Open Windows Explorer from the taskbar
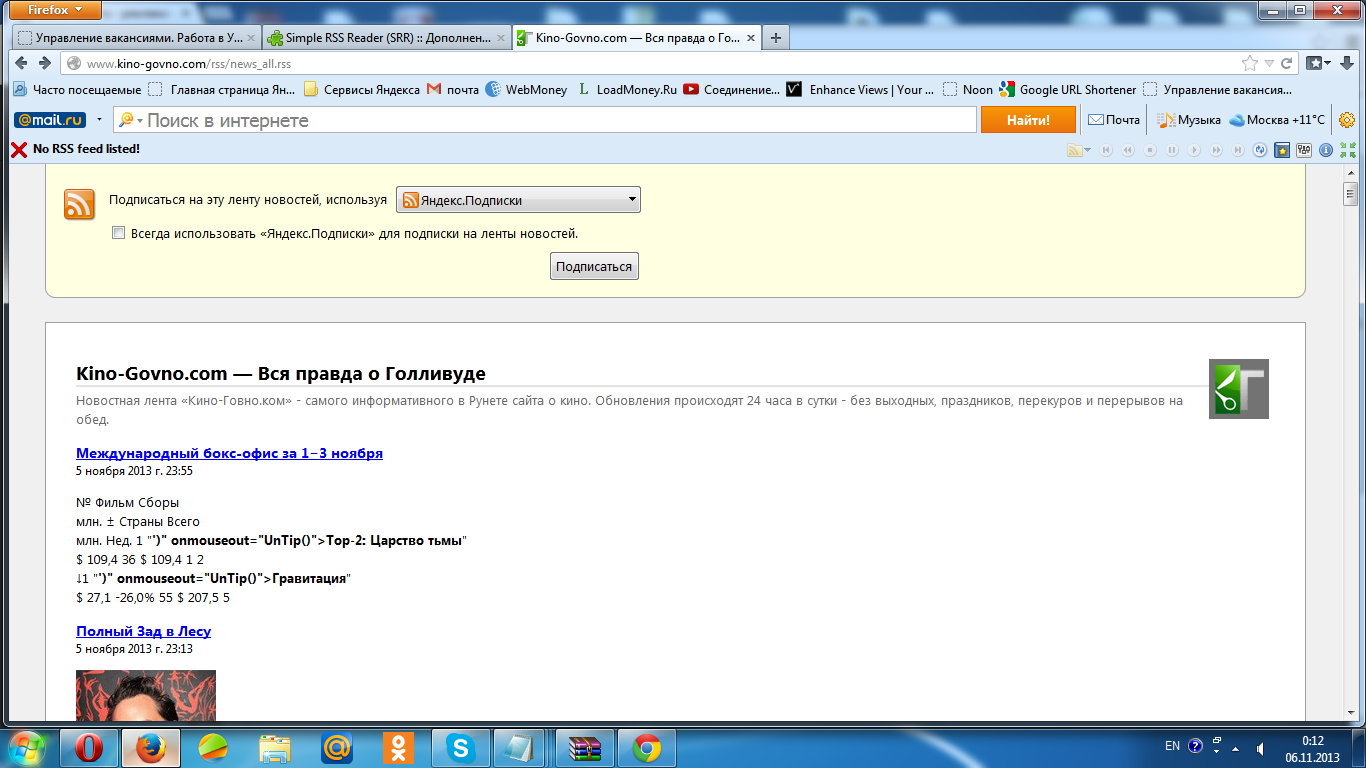The image size is (1366, 768). pos(274,748)
